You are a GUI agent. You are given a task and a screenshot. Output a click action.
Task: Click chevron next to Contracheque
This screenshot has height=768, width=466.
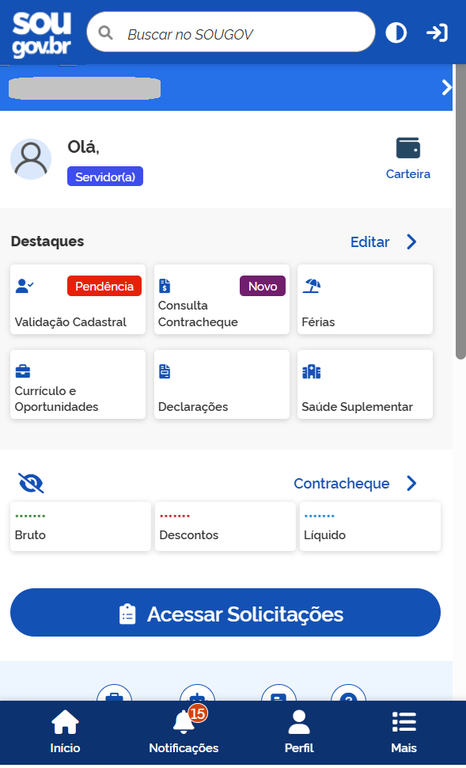[x=412, y=483]
